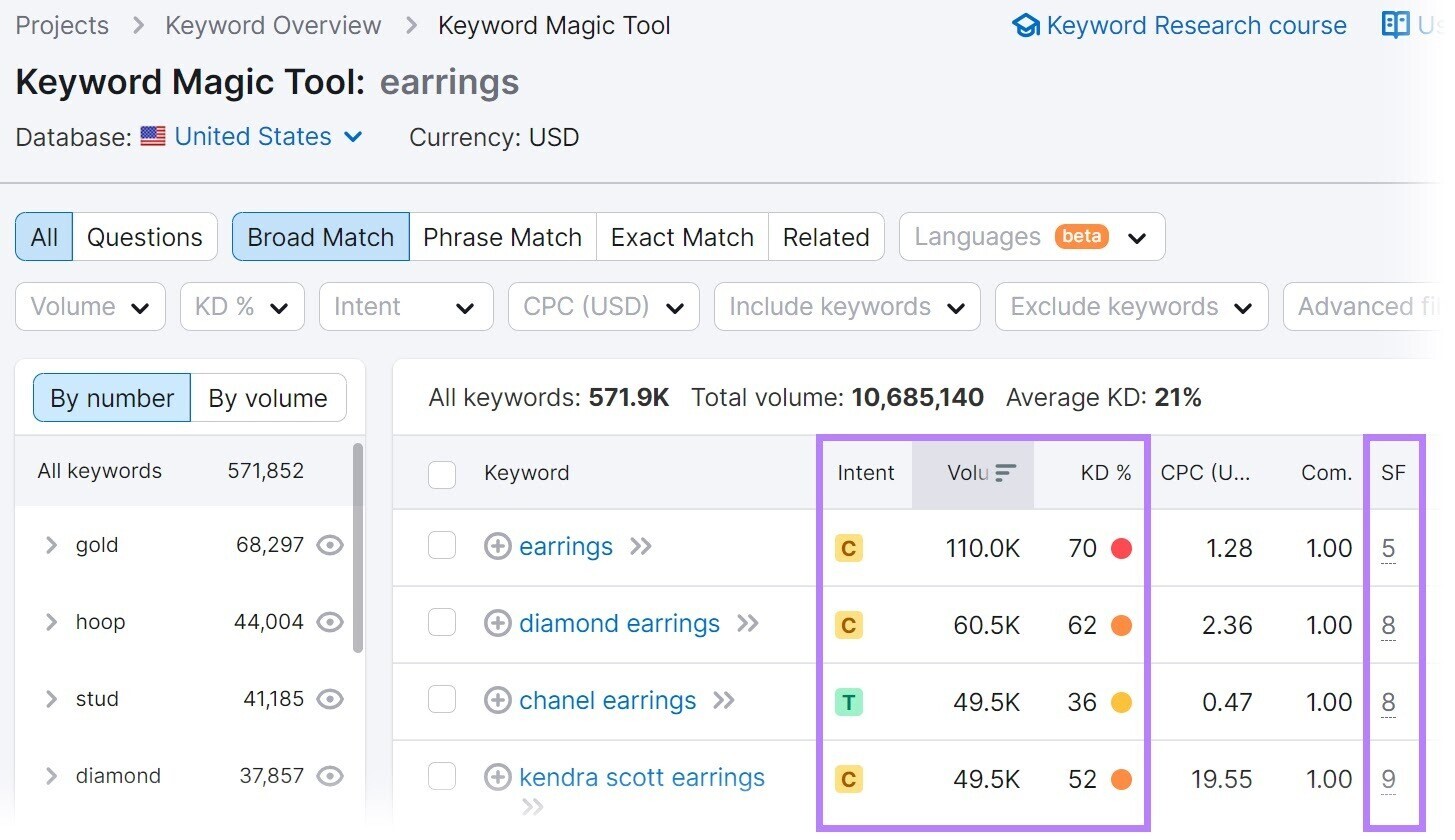Switch to the Related match tab
The height and width of the screenshot is (840, 1455).
click(x=826, y=236)
